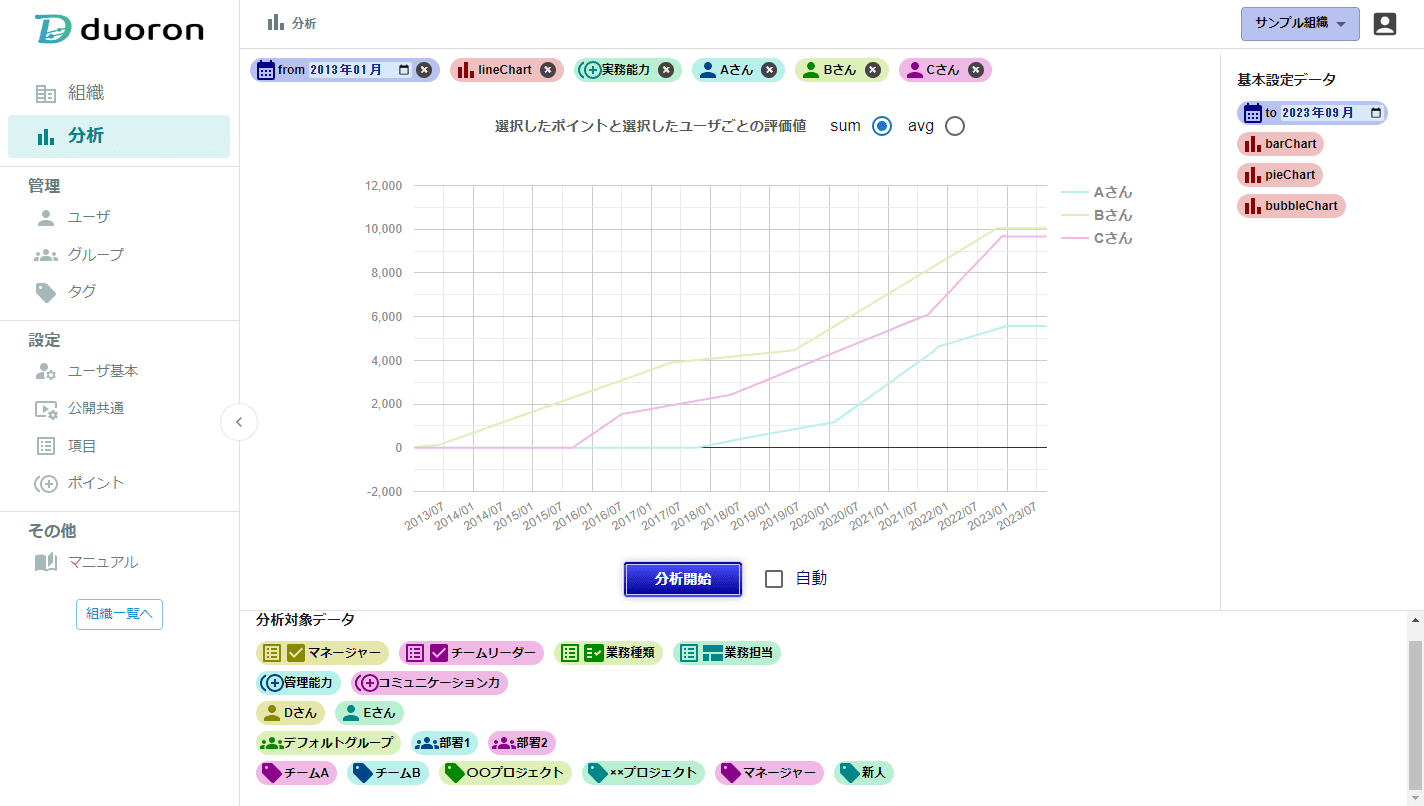The width and height of the screenshot is (1424, 806).
Task: Remove the Aさん chip
Action: (769, 70)
